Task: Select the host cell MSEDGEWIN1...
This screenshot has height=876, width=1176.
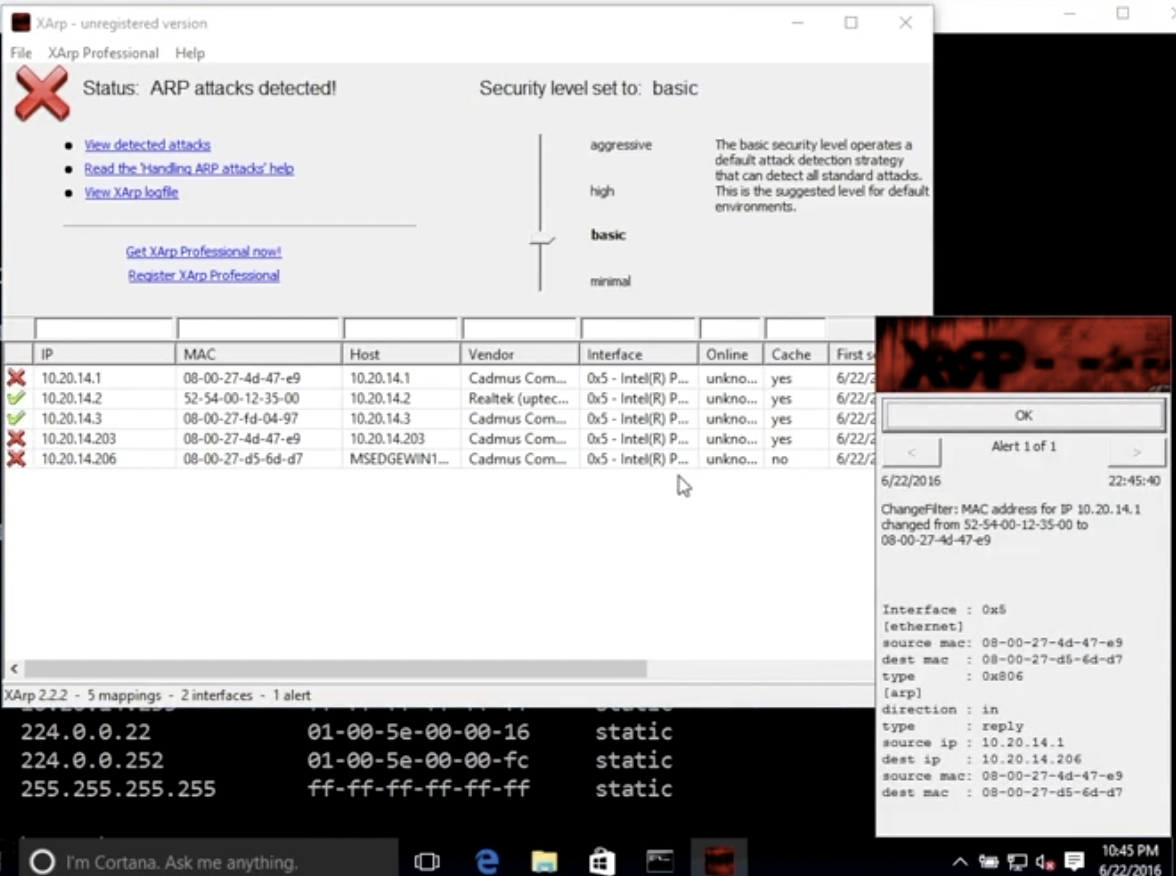Action: pyautogui.click(x=399, y=459)
